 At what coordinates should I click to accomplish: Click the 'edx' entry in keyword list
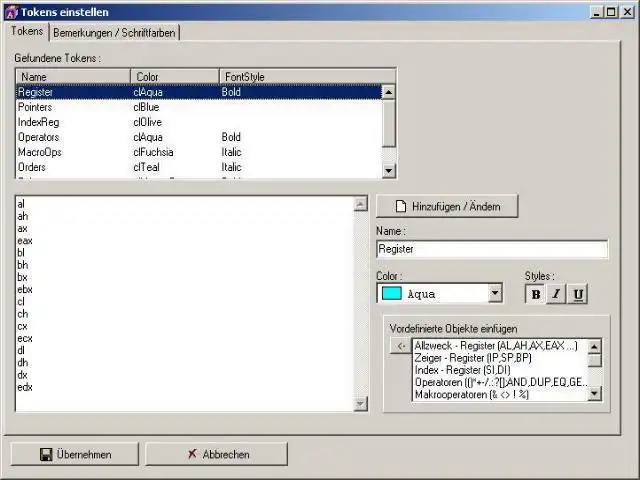(x=25, y=387)
